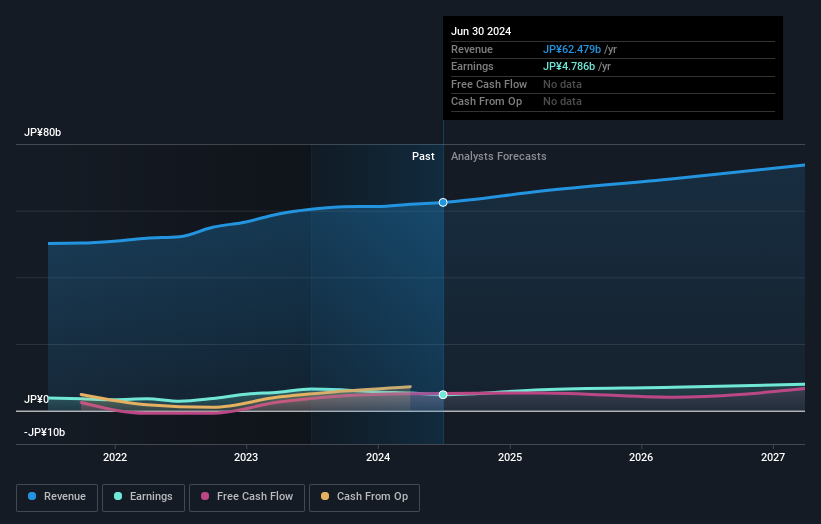This screenshot has height=524, width=821.
Task: Click the teal Earnings legend dot
Action: pos(118,496)
